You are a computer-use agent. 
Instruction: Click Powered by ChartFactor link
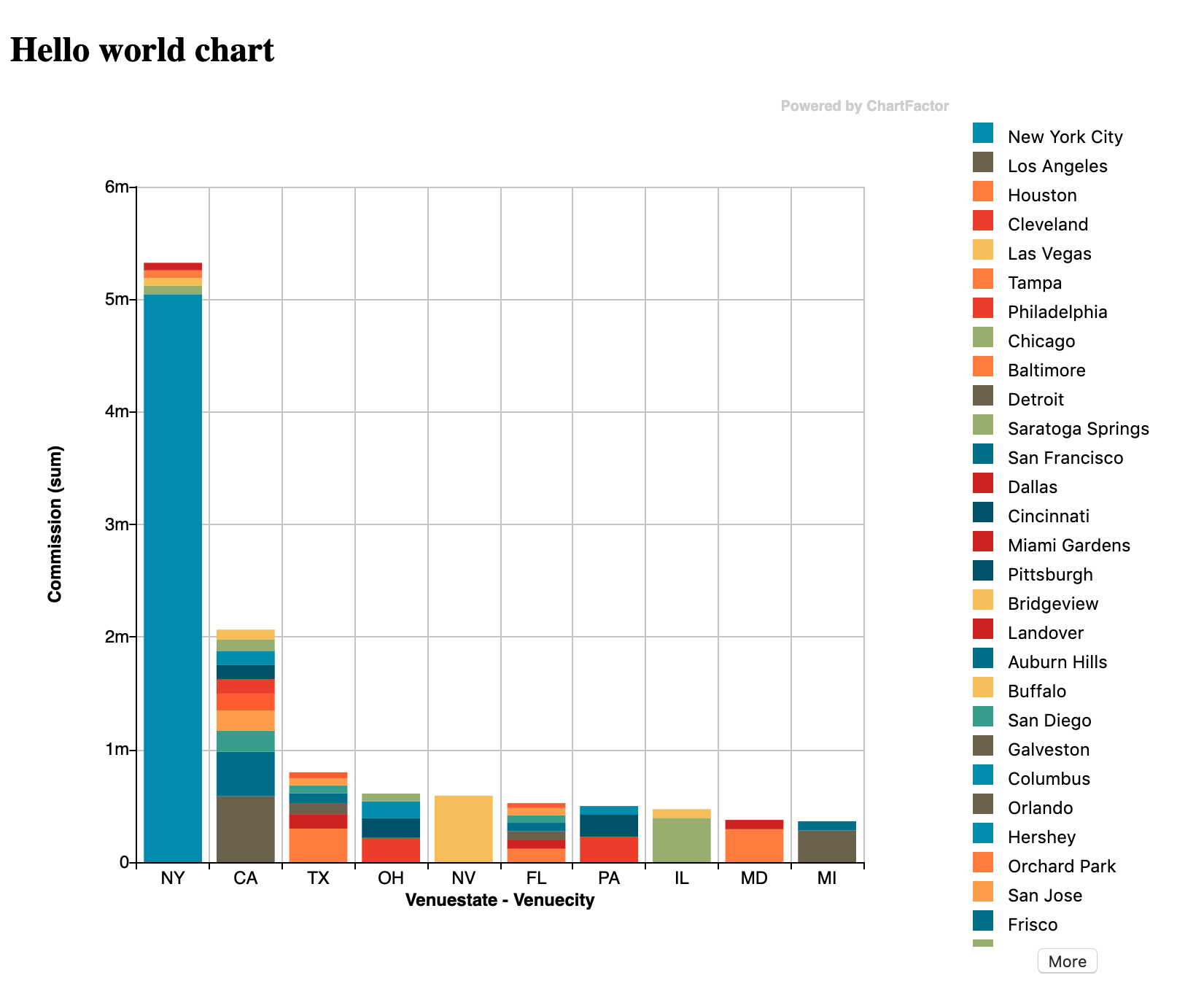(x=864, y=106)
